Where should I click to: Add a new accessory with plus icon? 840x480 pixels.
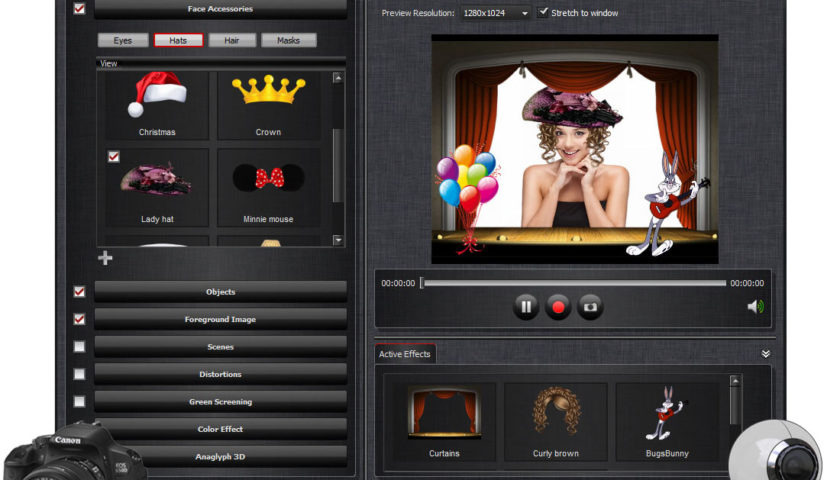(105, 258)
